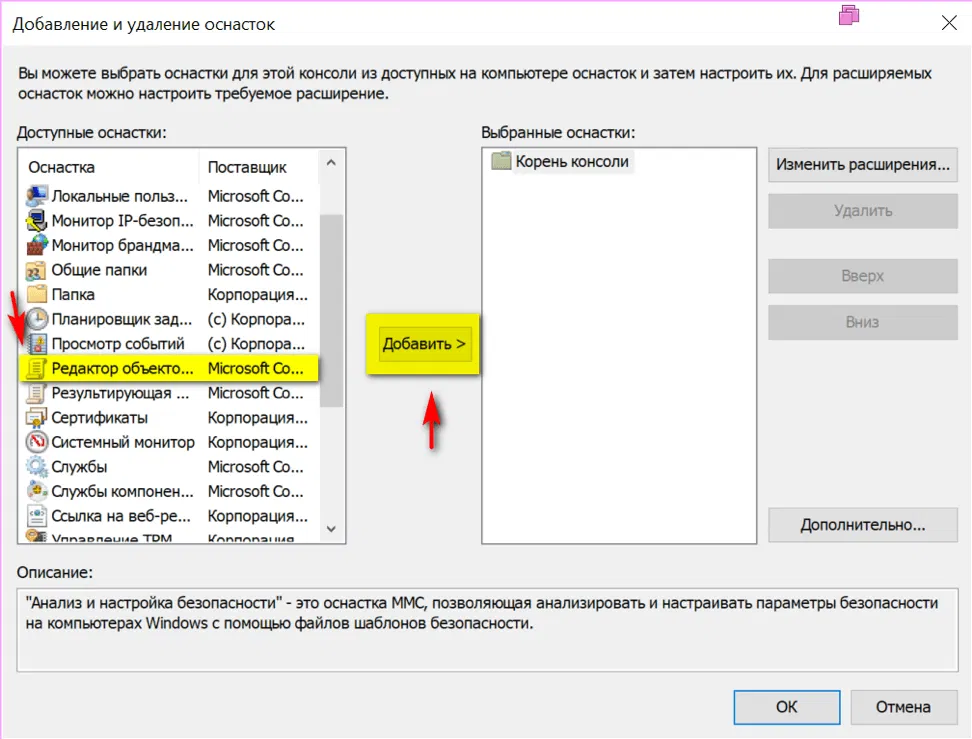Select Просмотр событий entry name
The image size is (972, 739).
tap(118, 343)
